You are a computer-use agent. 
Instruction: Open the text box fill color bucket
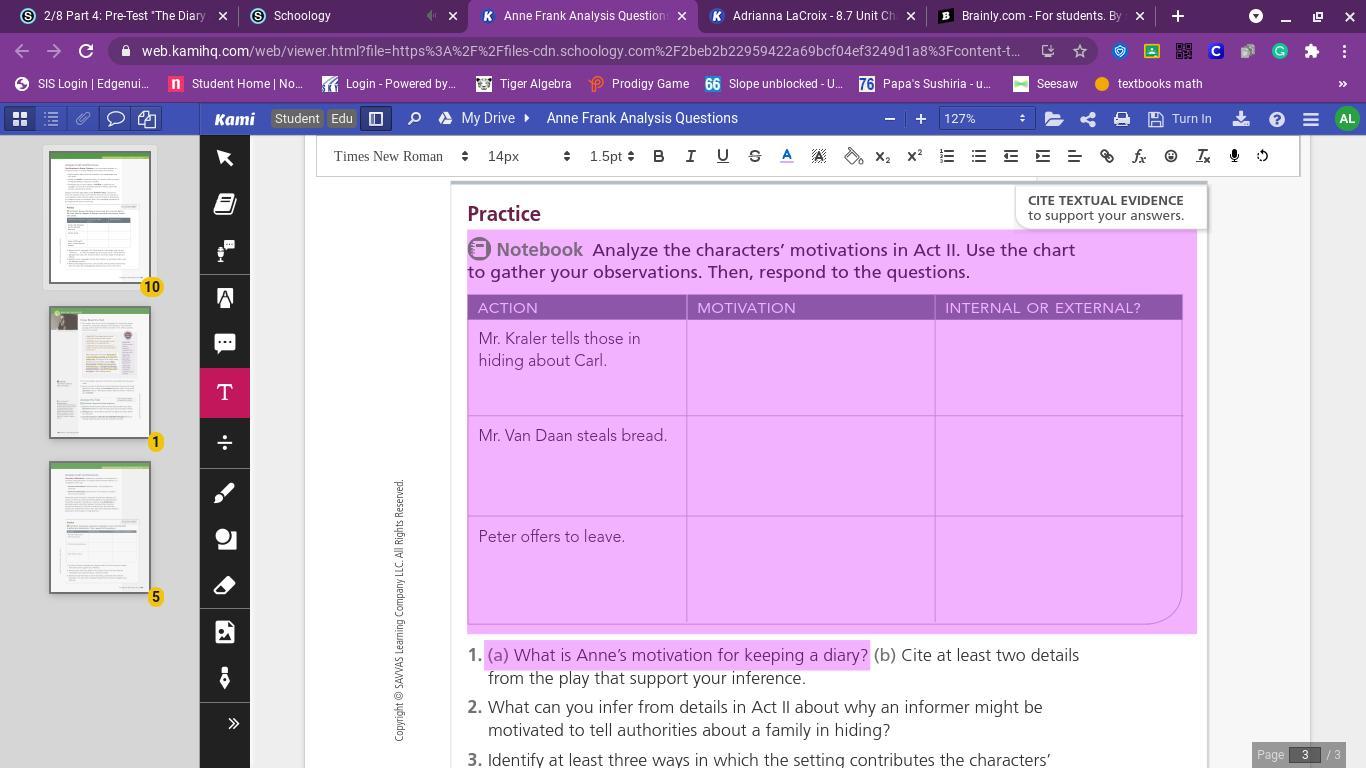coord(853,156)
